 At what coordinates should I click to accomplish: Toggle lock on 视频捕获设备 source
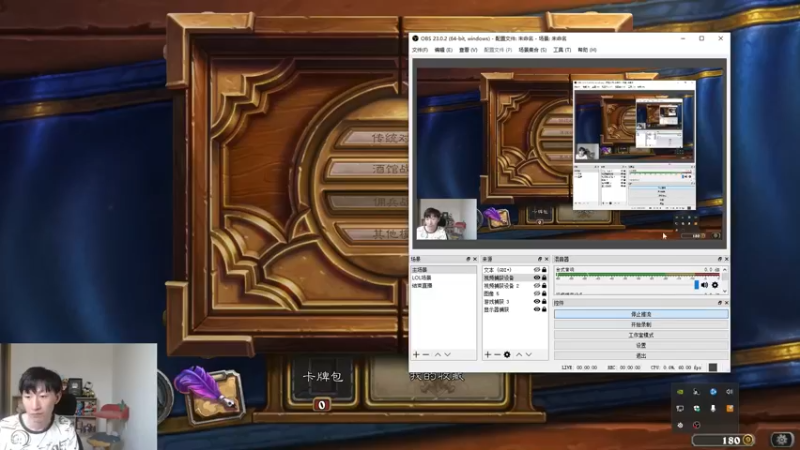point(544,278)
